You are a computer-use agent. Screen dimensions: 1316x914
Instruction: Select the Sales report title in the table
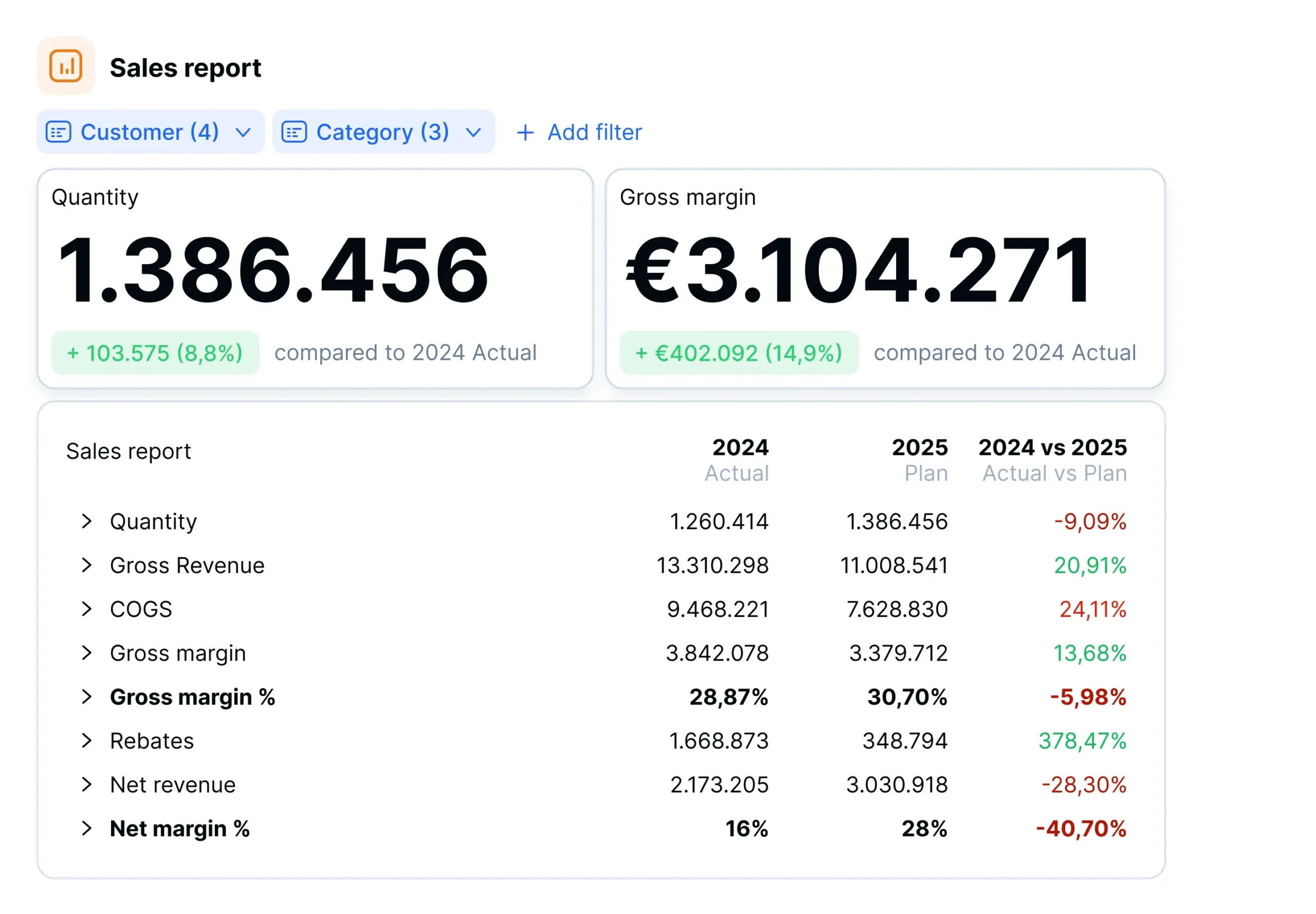pos(129,451)
